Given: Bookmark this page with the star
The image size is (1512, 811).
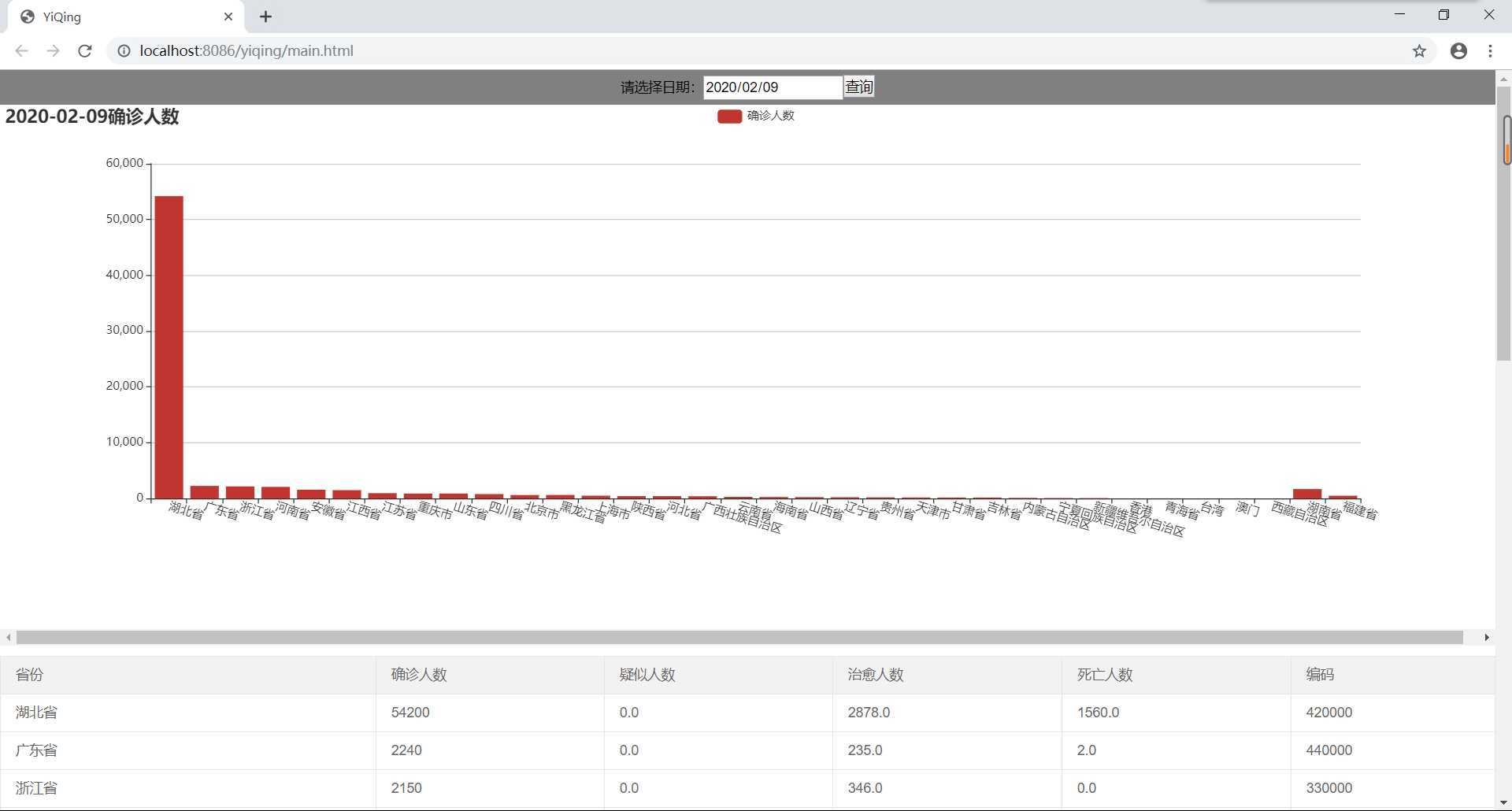Looking at the screenshot, I should (x=1419, y=51).
